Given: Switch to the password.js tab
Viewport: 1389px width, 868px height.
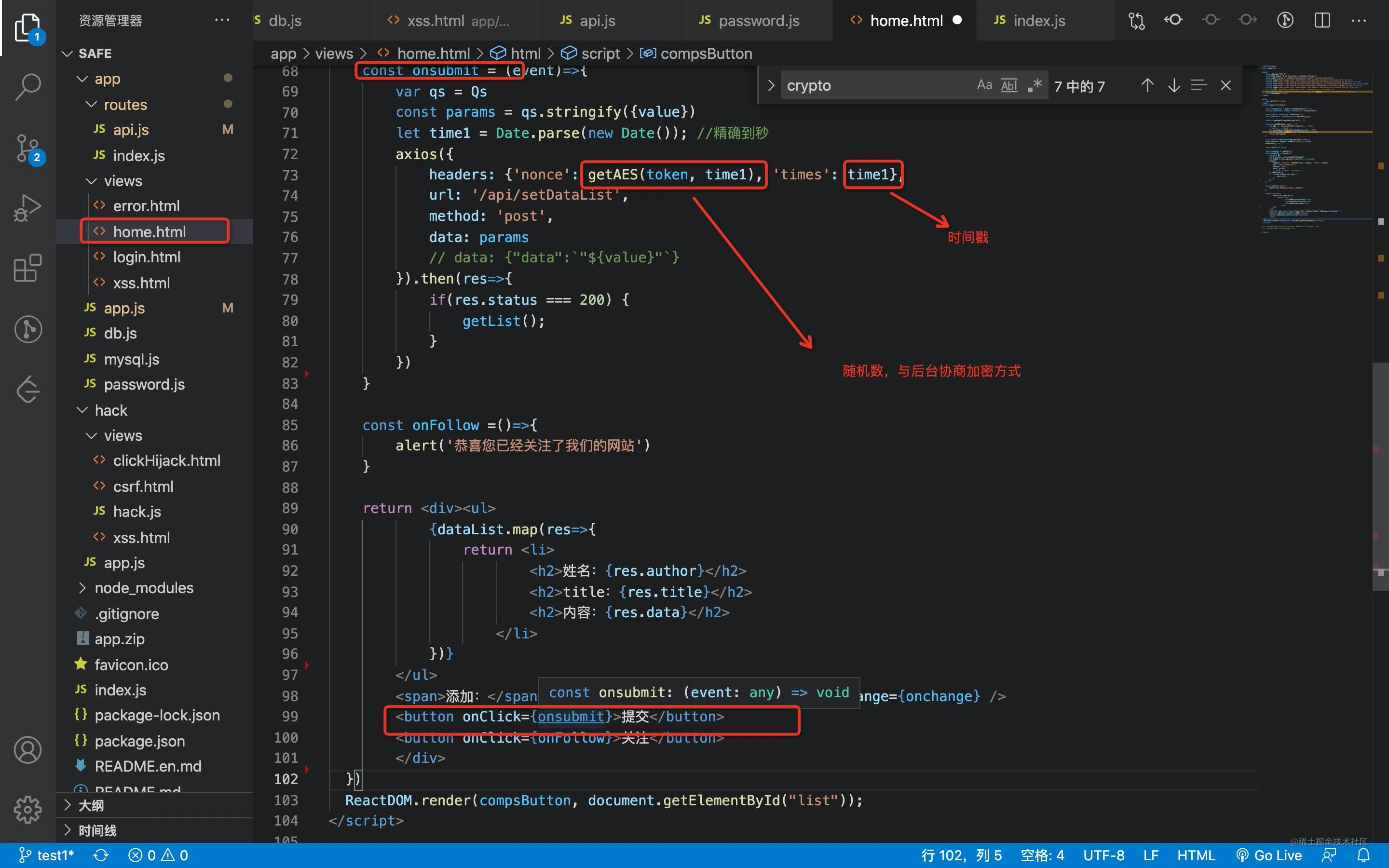Looking at the screenshot, I should 757,21.
